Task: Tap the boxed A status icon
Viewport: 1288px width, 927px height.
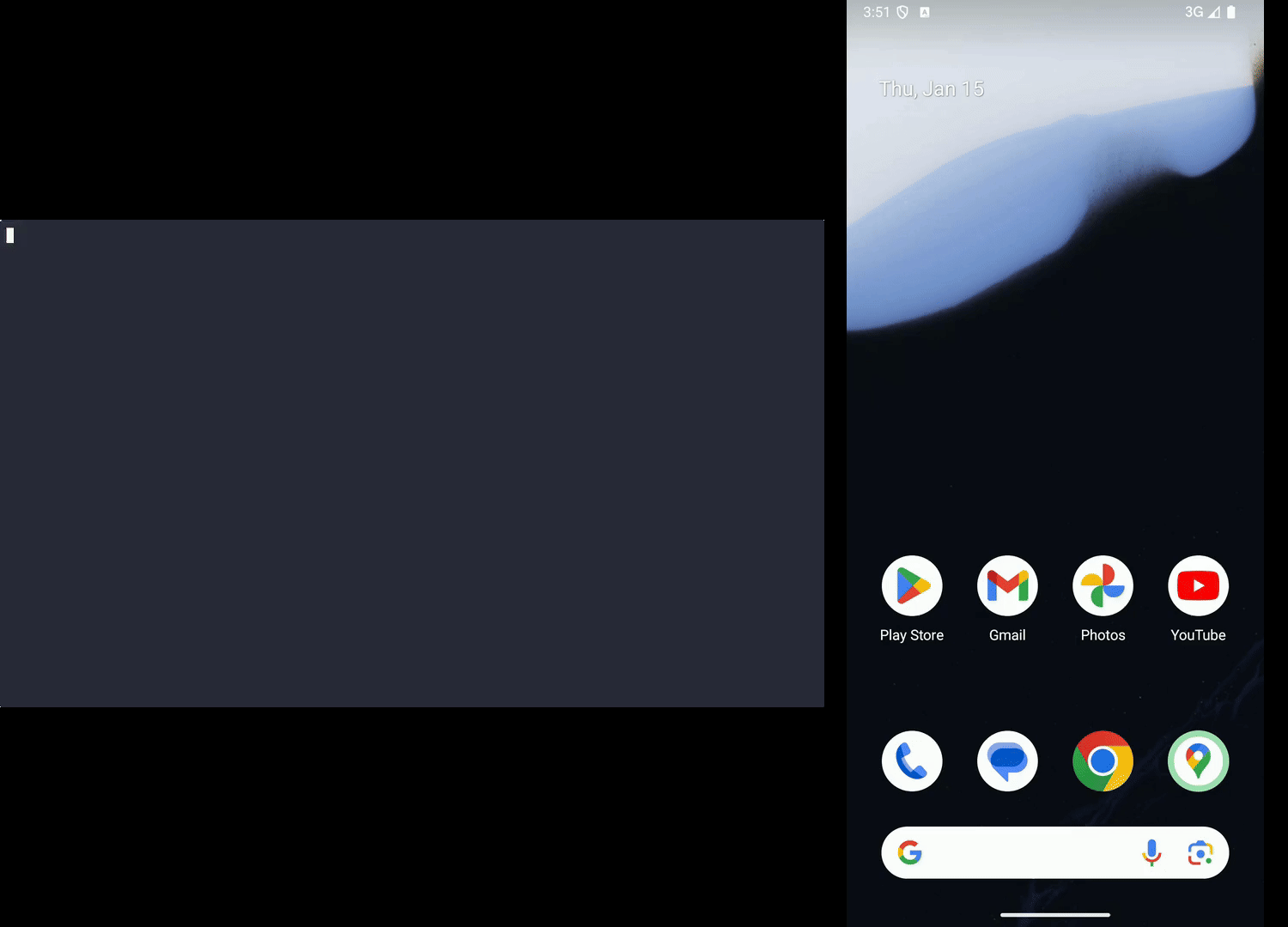Action: coord(925,12)
